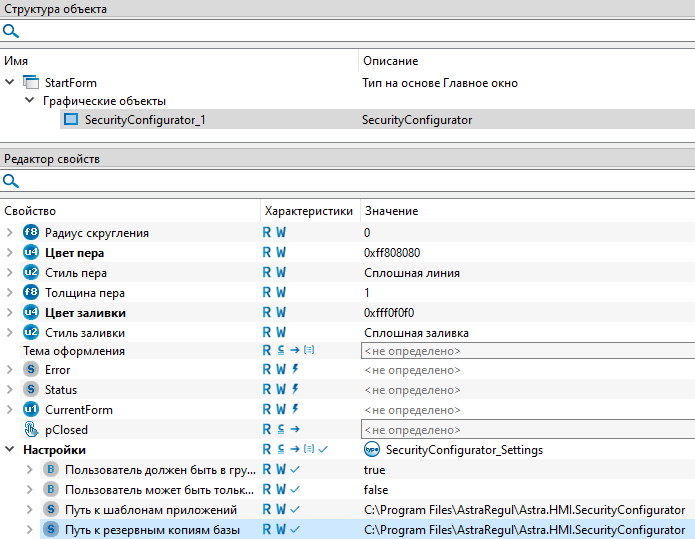This screenshot has height=539, width=695.
Task: Click the search field in Редактор свойств
Action: tap(350, 181)
